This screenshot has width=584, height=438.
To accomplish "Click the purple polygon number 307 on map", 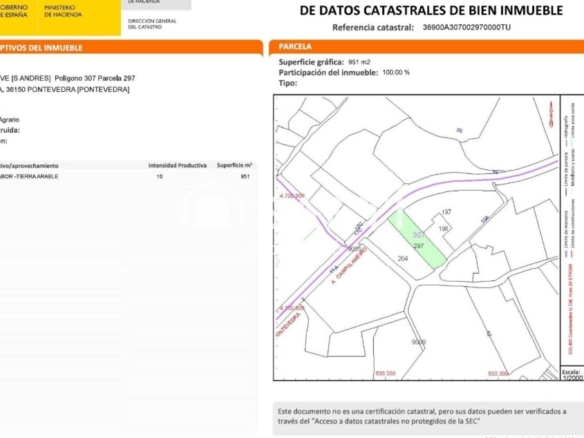I will (x=419, y=235).
